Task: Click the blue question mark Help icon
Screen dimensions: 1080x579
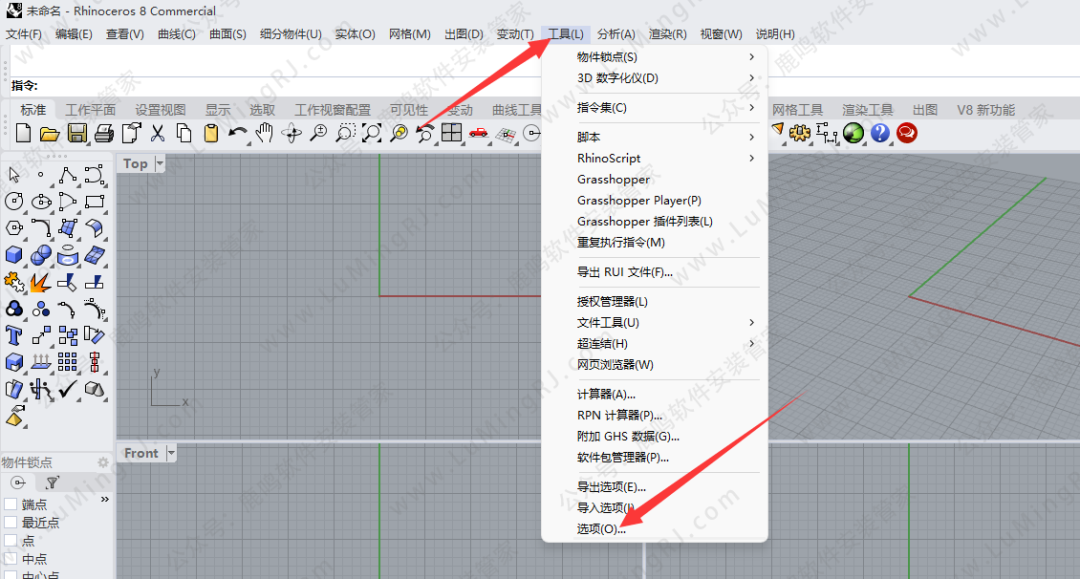Action: 880,133
